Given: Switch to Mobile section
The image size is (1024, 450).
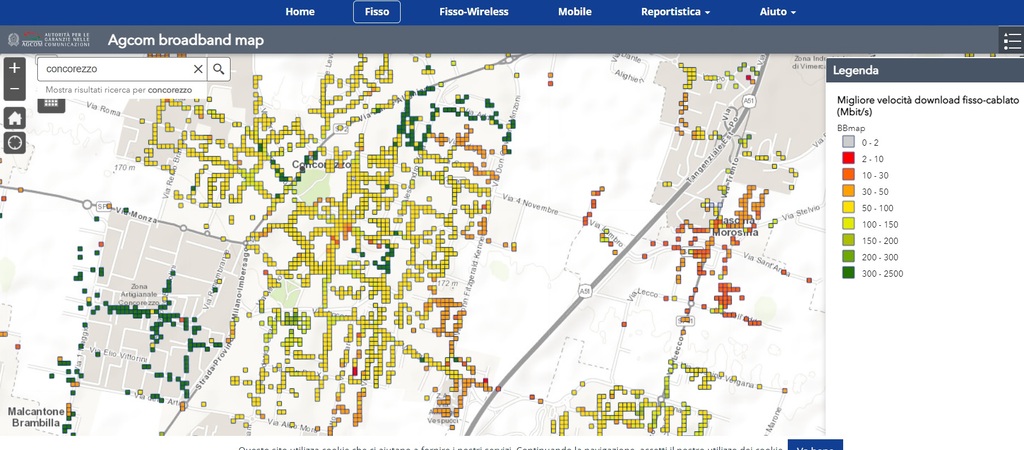Looking at the screenshot, I should [x=575, y=12].
